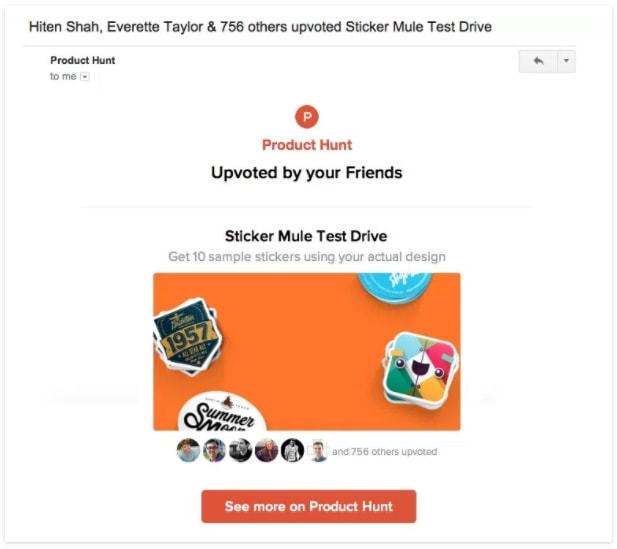Click the round Product Hunt P logo
The width and height of the screenshot is (617, 549).
coord(307,116)
